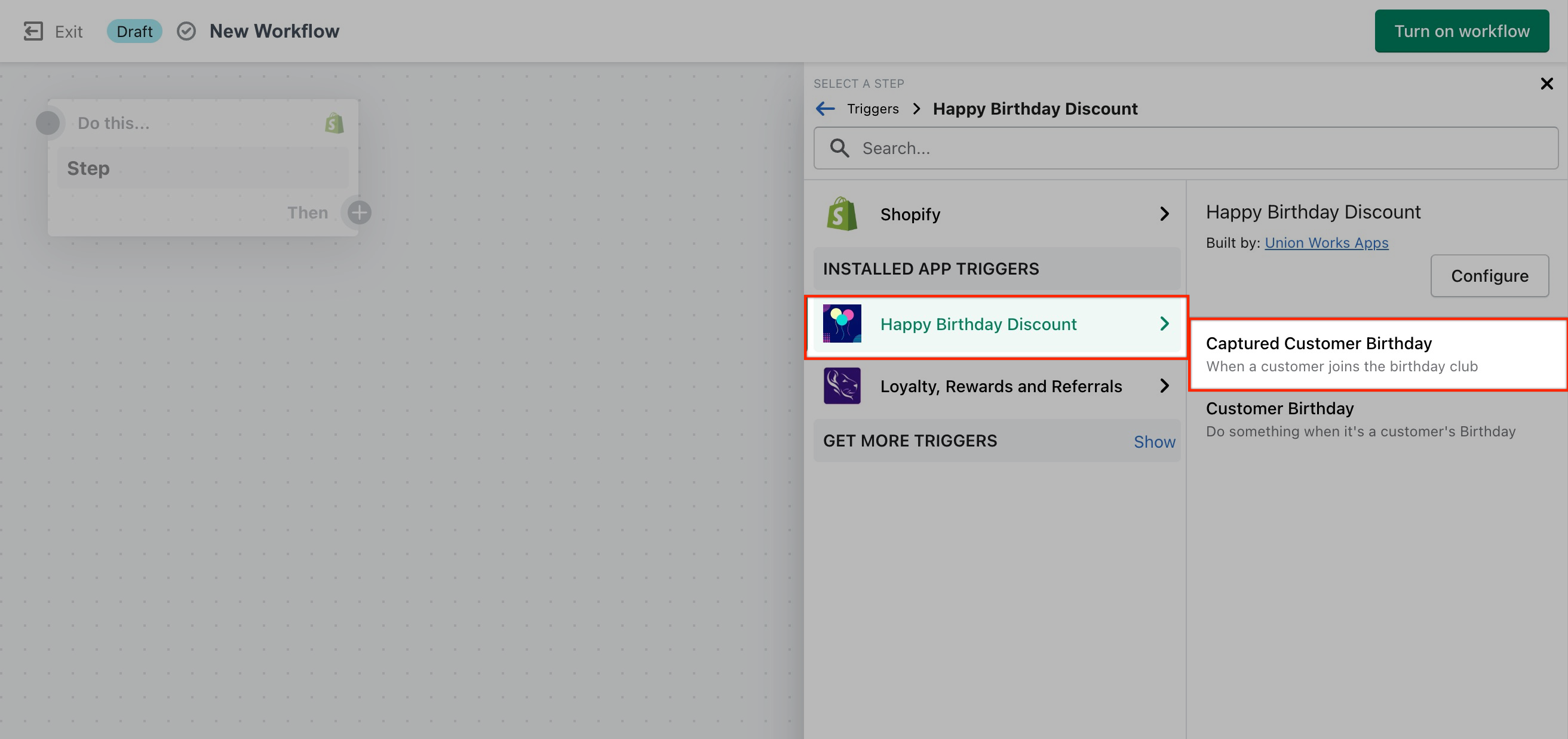This screenshot has height=739, width=1568.
Task: Turn on workflow button
Action: pyautogui.click(x=1462, y=31)
